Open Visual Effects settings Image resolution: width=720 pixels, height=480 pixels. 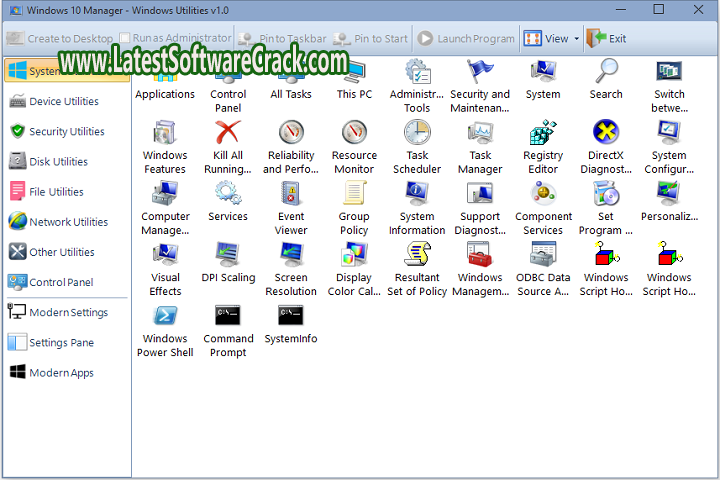click(165, 270)
